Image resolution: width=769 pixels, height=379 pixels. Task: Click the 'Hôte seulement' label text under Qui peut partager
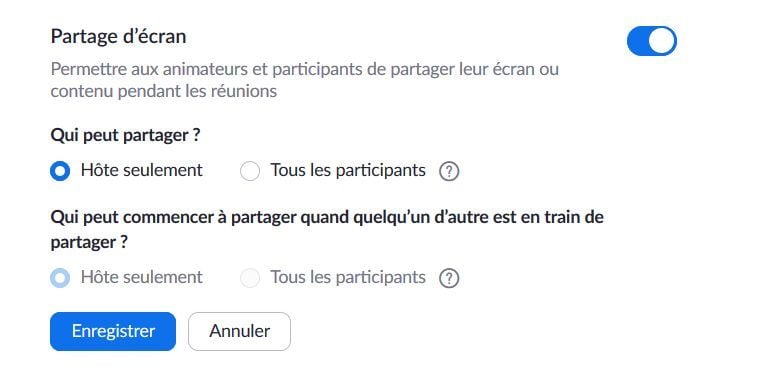142,170
